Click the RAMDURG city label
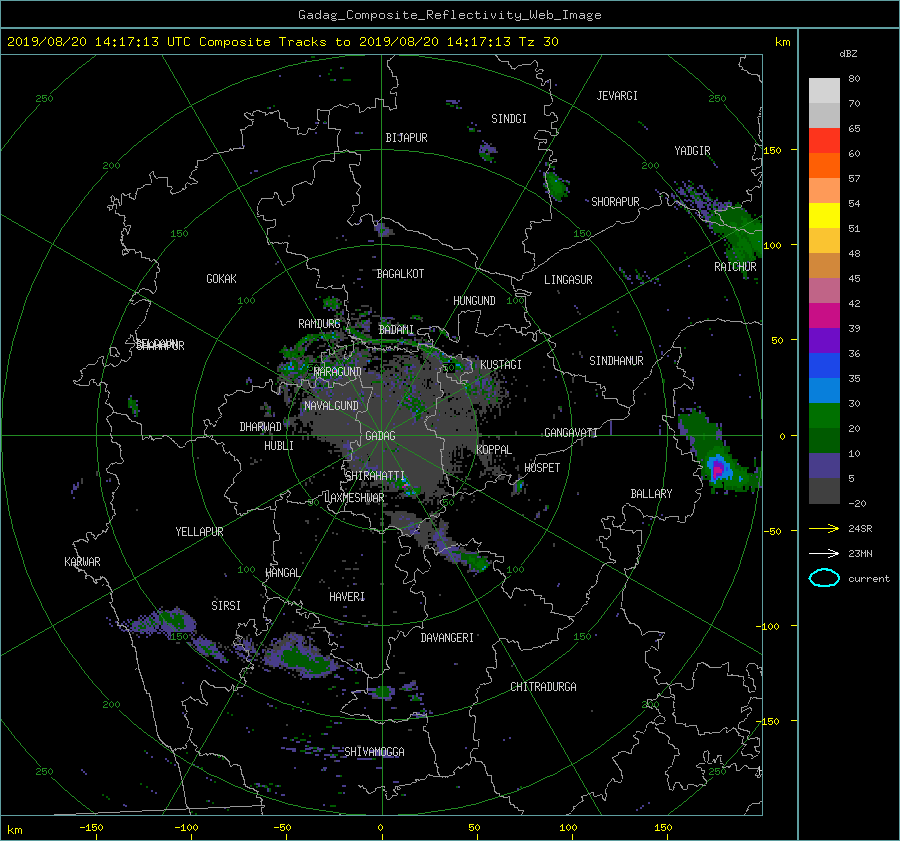The width and height of the screenshot is (900, 841). coord(319,324)
